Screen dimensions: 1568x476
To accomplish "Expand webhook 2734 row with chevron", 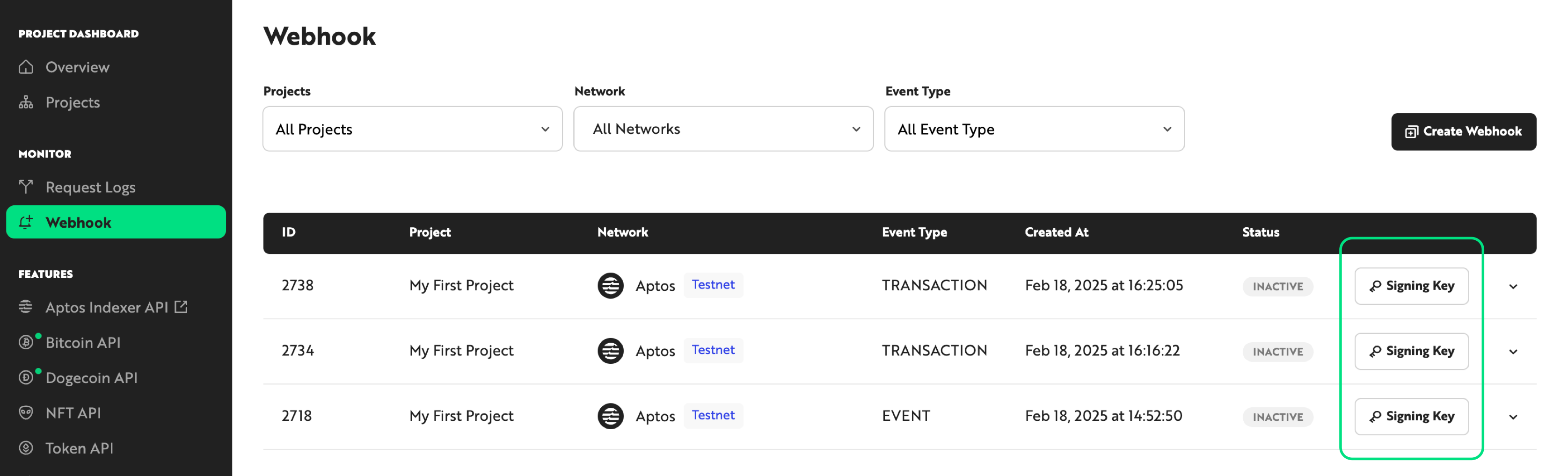I will (1513, 351).
